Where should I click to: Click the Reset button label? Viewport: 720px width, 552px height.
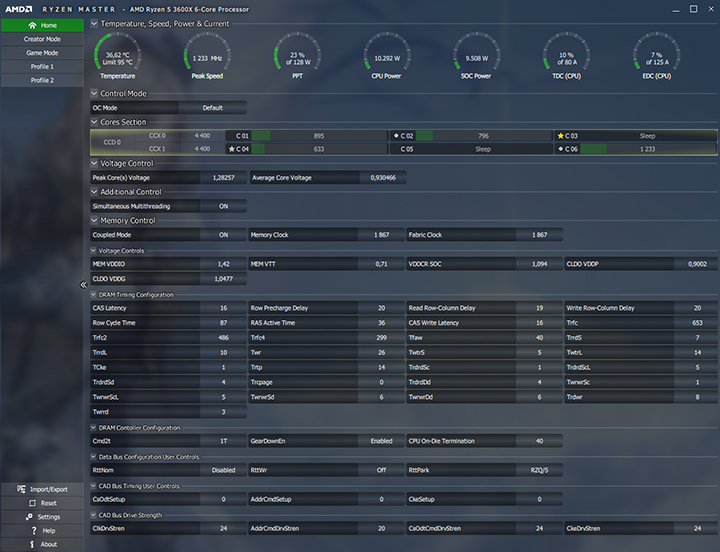point(49,503)
